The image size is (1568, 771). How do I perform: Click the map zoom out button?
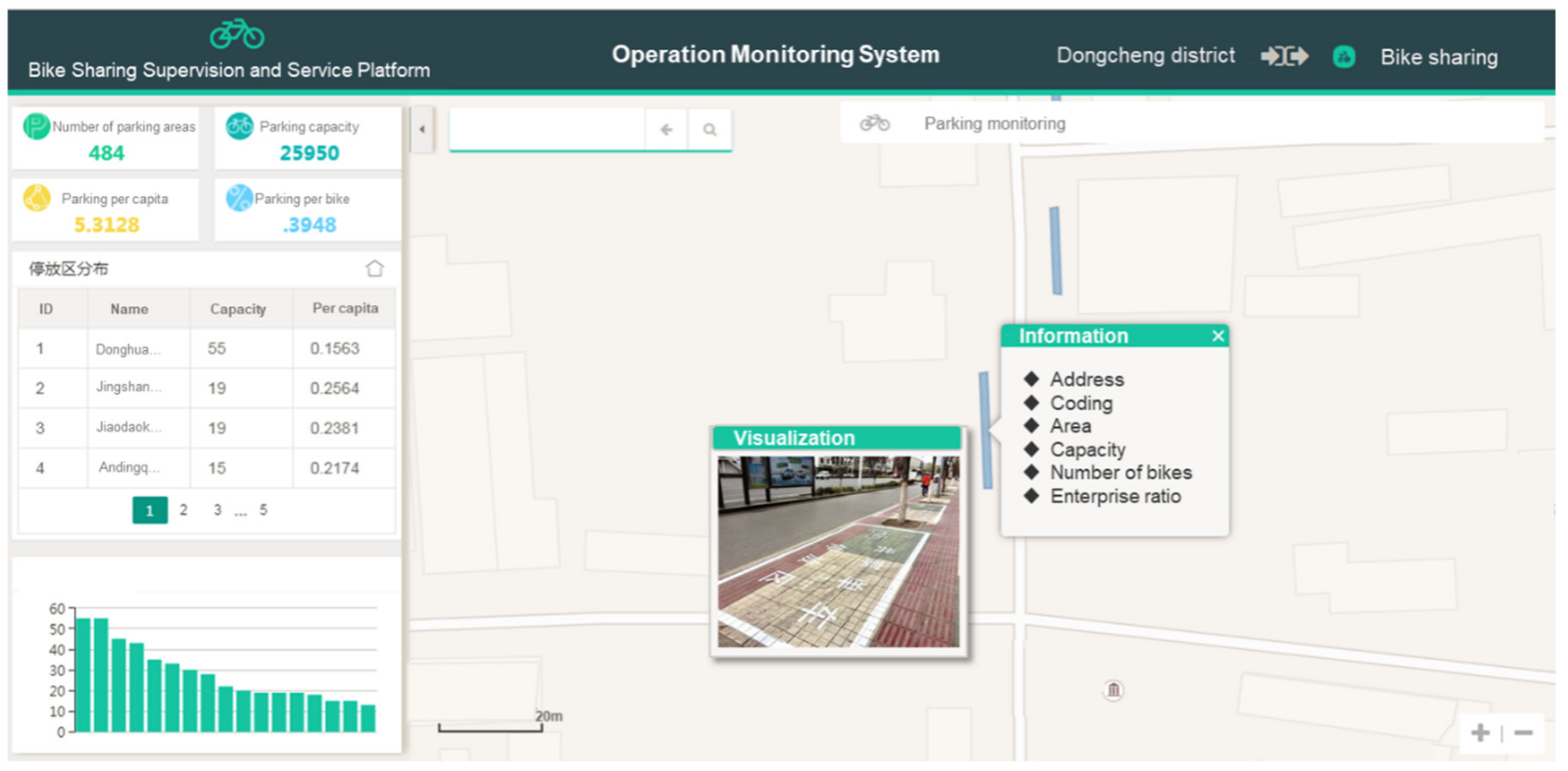click(x=1524, y=733)
